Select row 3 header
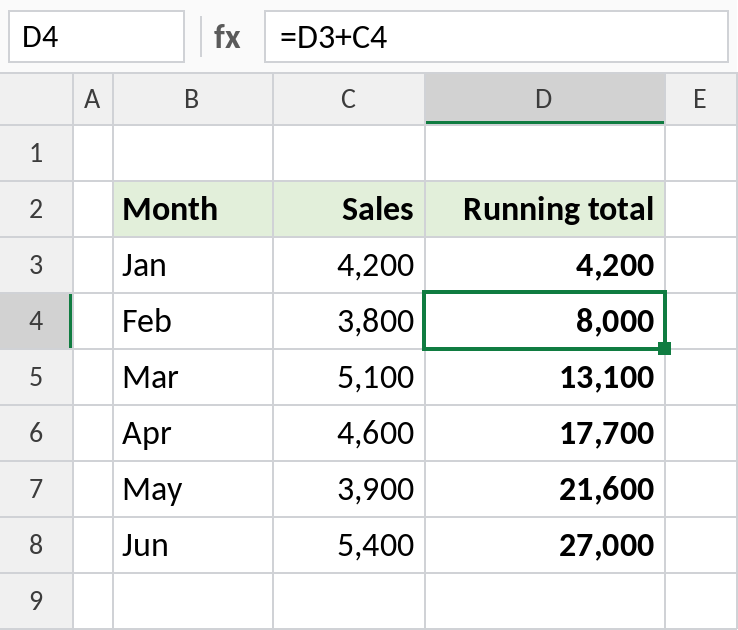This screenshot has height=630, width=738. point(36,265)
